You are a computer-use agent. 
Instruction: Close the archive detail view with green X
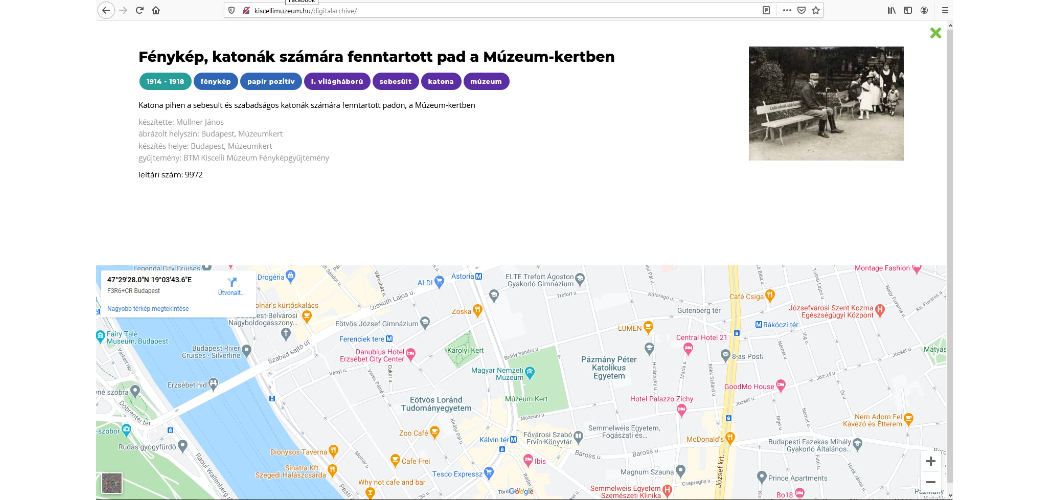click(935, 33)
